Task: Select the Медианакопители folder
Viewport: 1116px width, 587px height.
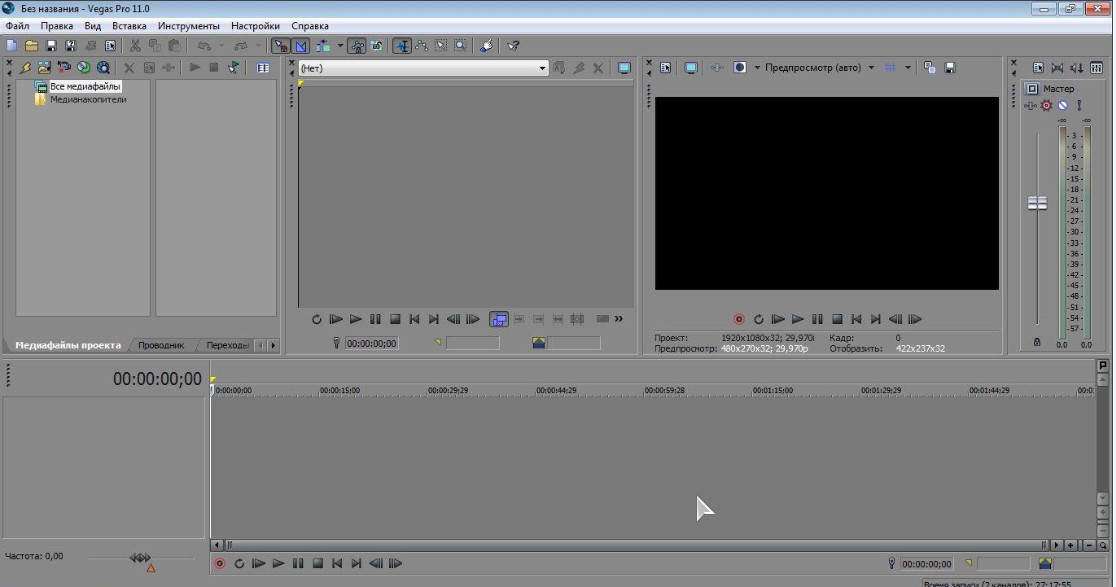Action: point(88,99)
